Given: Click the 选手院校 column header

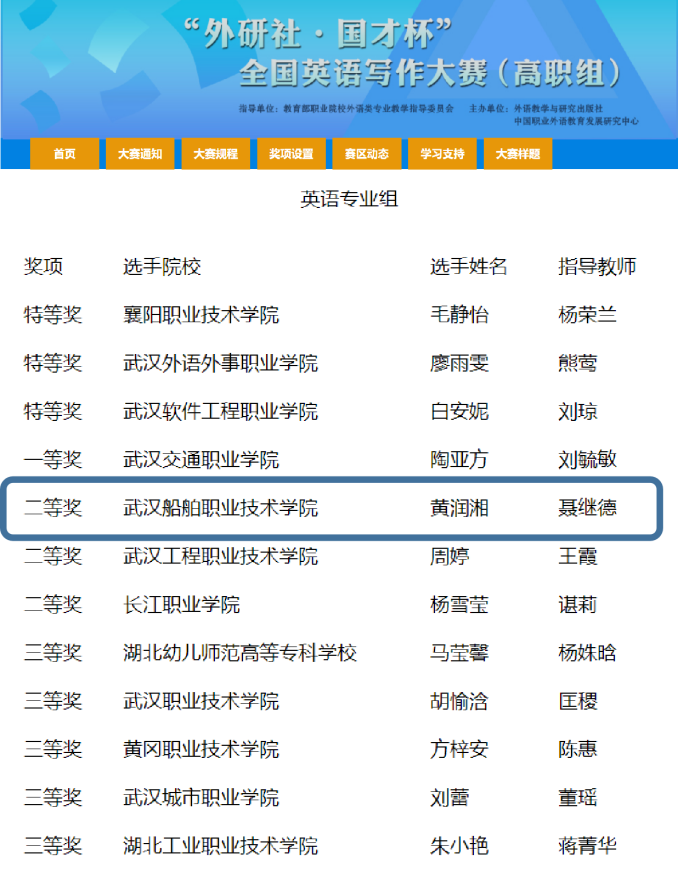Looking at the screenshot, I should pos(162,267).
